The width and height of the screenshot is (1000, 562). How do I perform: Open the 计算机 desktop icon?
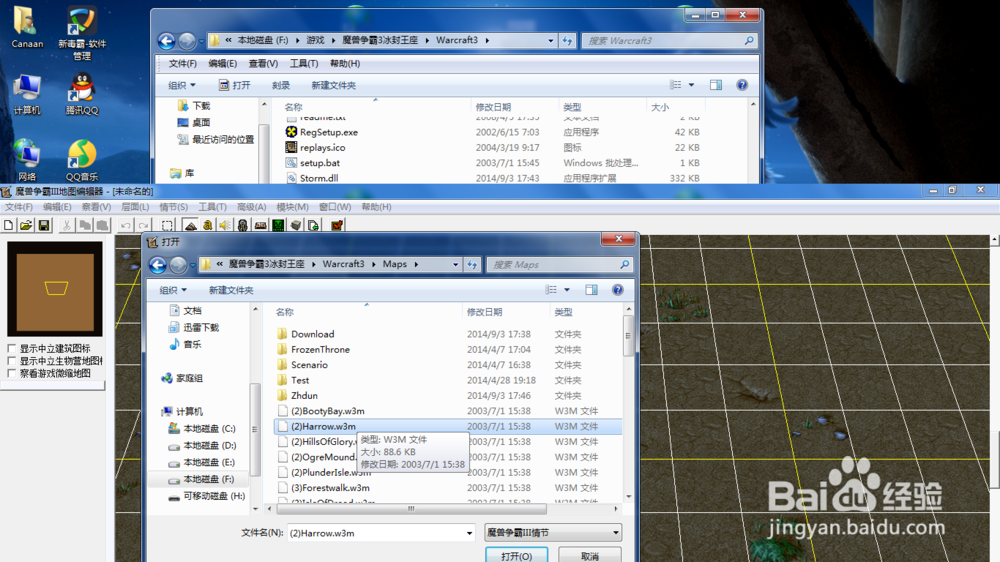tap(27, 94)
